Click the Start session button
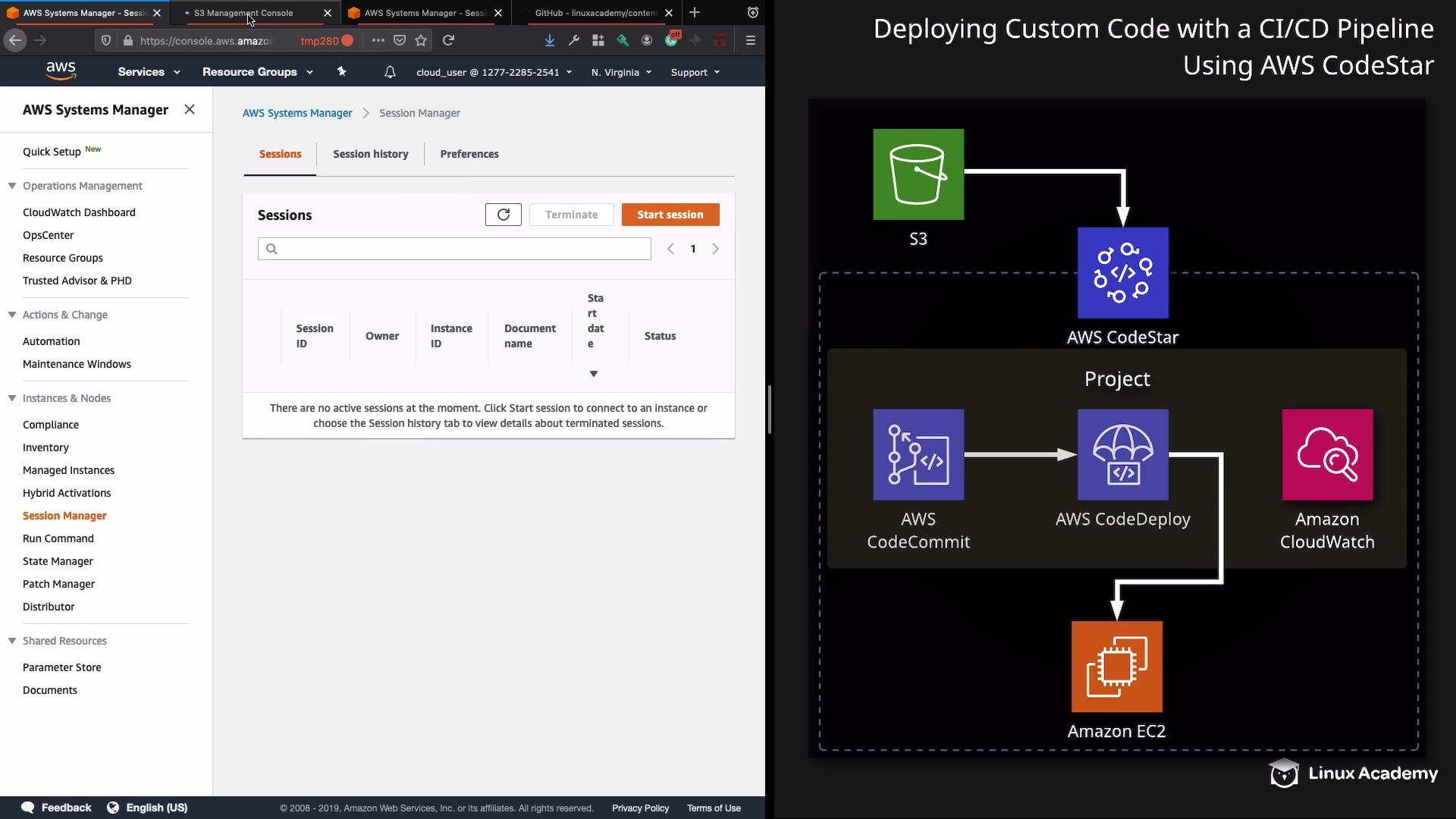The width and height of the screenshot is (1456, 819). 670,215
